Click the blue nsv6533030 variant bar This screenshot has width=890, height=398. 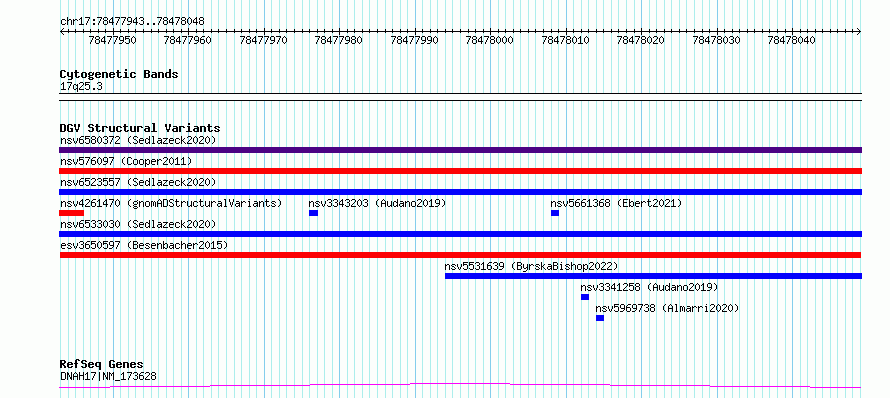coord(460,234)
